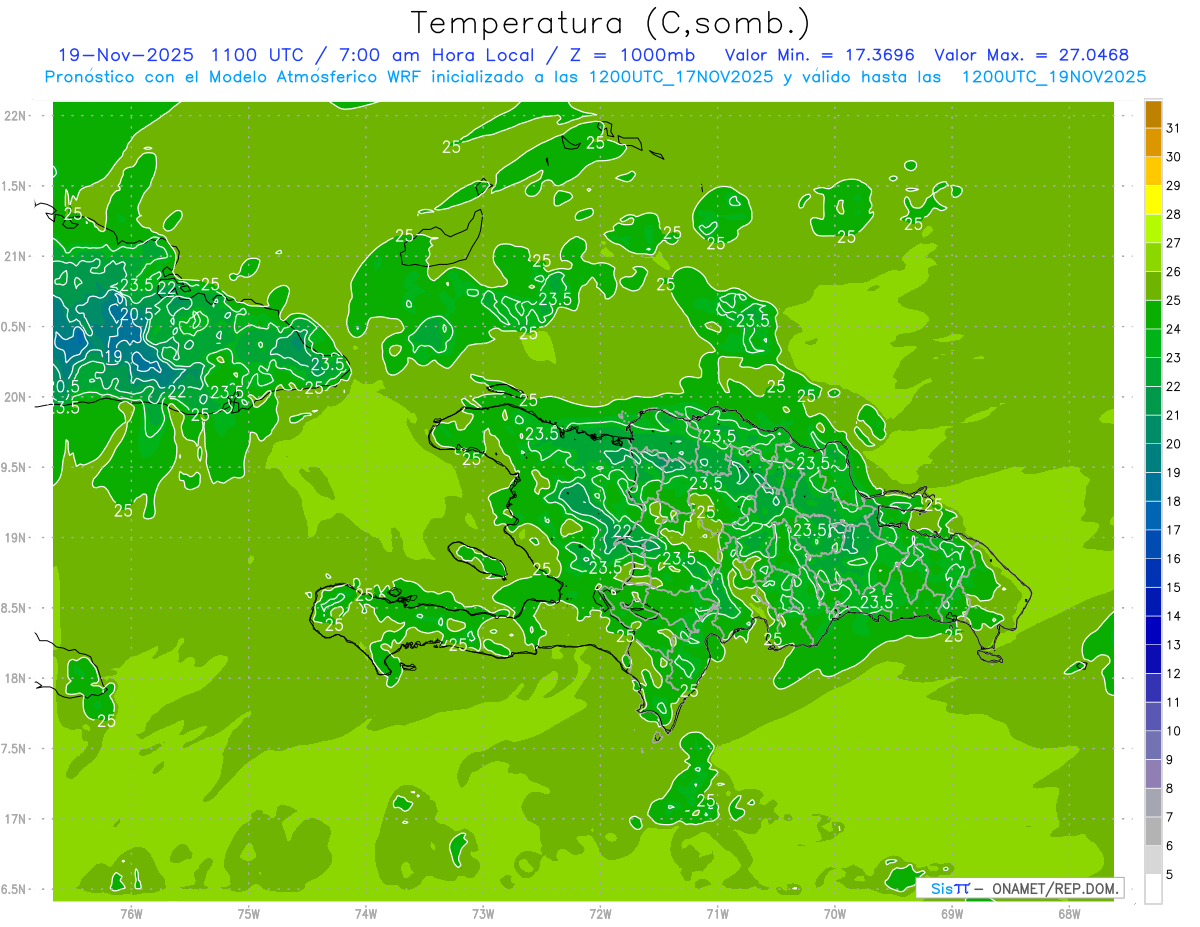
Task: Click the '1200UTC_19NOV2025' valid-until time
Action: pyautogui.click(x=1052, y=77)
